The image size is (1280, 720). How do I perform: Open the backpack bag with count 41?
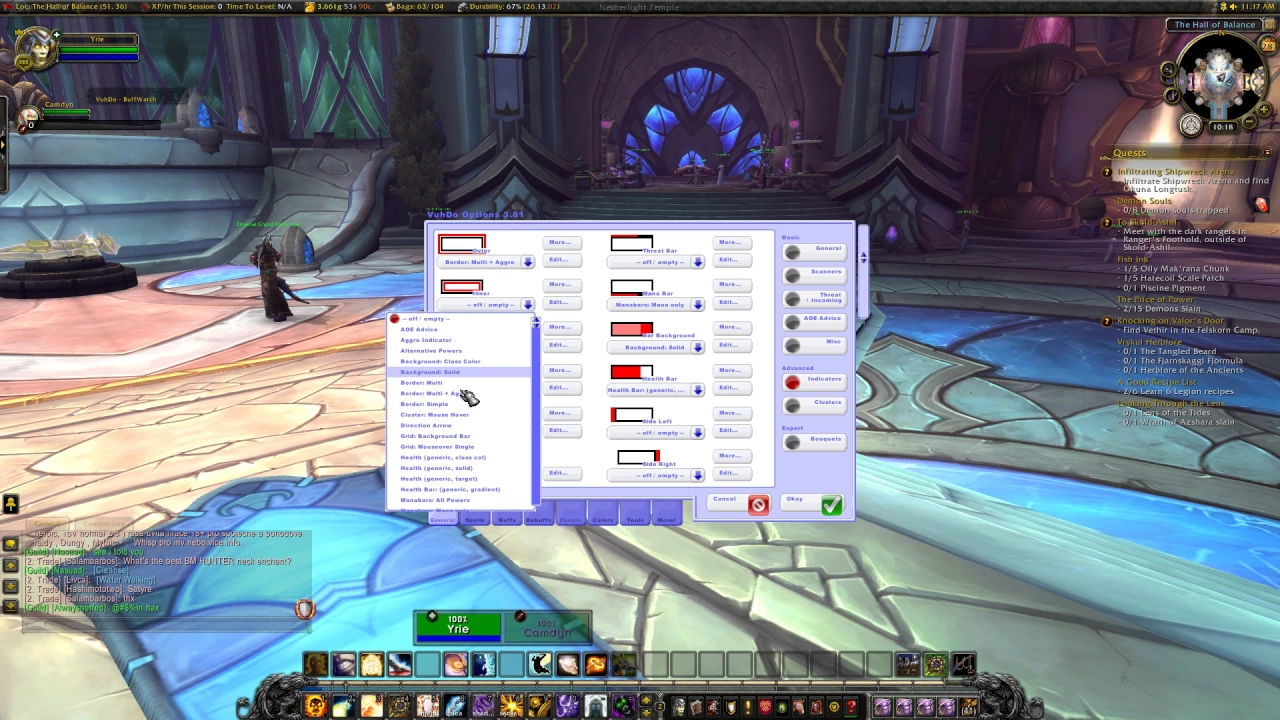point(968,706)
